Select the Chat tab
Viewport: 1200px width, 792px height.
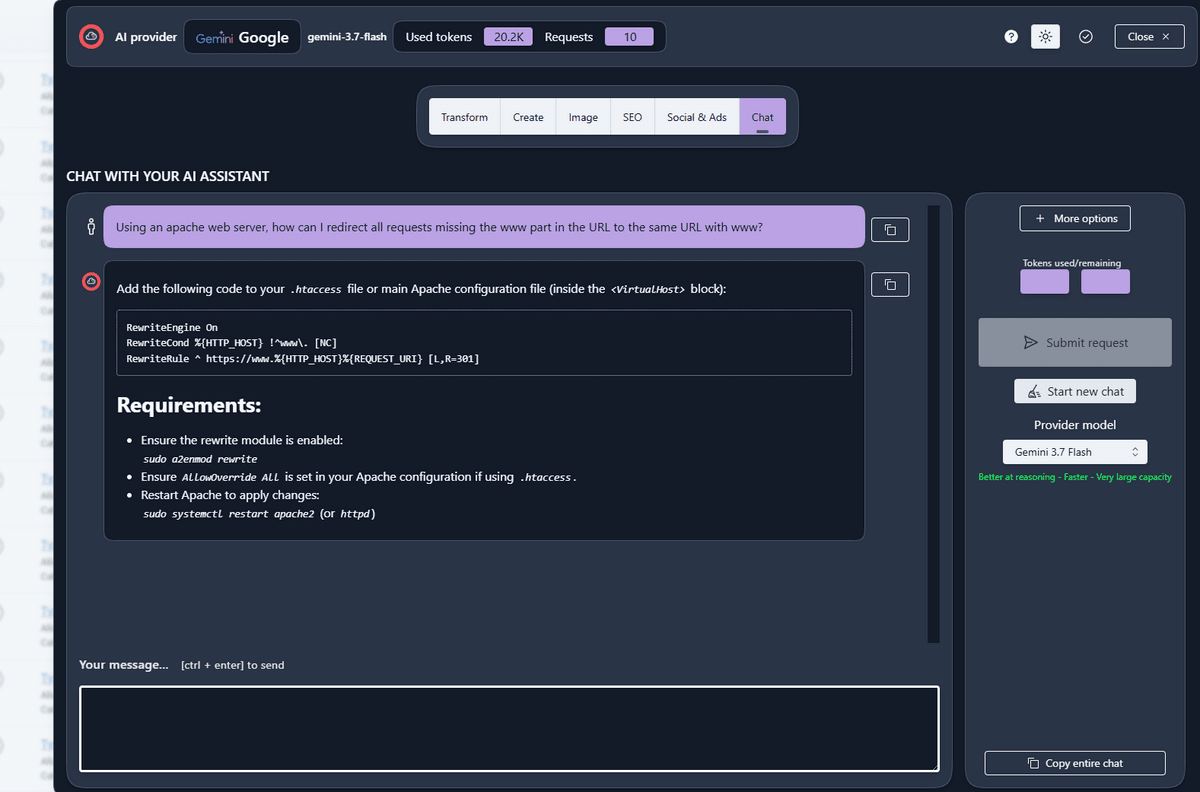point(763,117)
